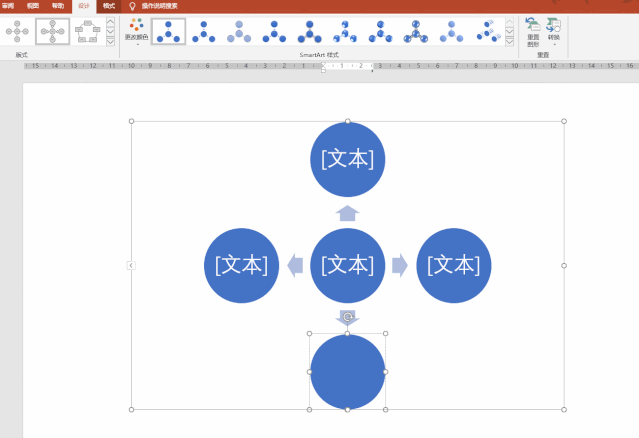Apply the first Simple Fill SmartArt style
The image size is (639, 438).
pos(168,31)
